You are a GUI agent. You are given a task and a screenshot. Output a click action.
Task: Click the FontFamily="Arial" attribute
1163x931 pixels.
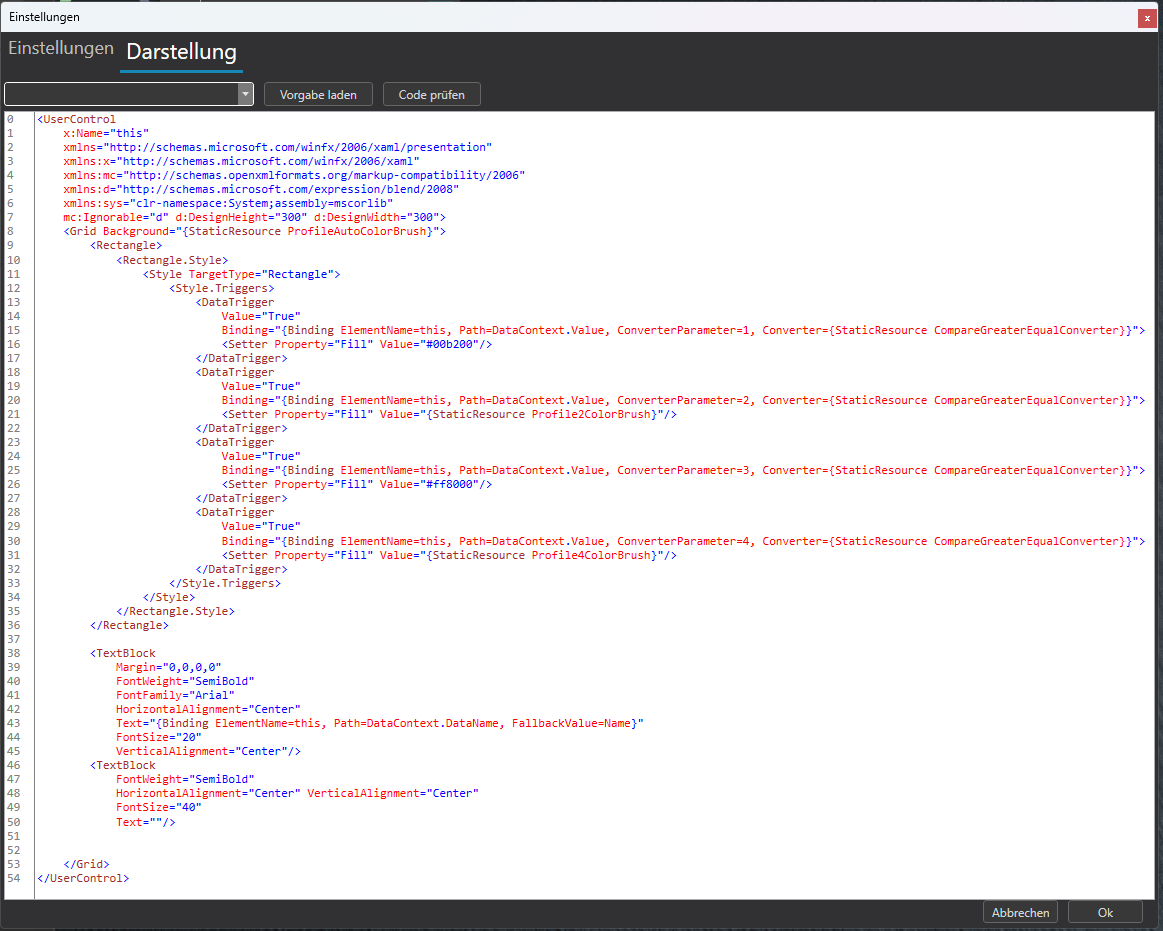[x=175, y=695]
